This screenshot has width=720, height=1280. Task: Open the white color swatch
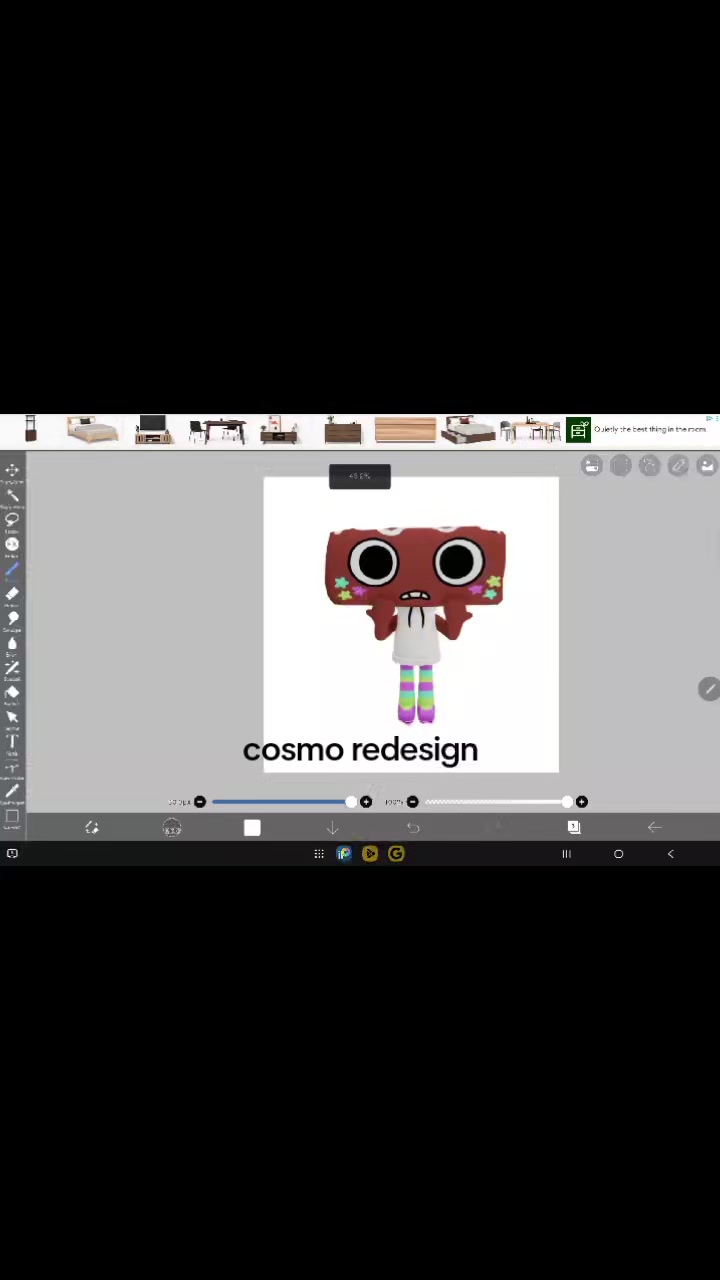coord(252,828)
